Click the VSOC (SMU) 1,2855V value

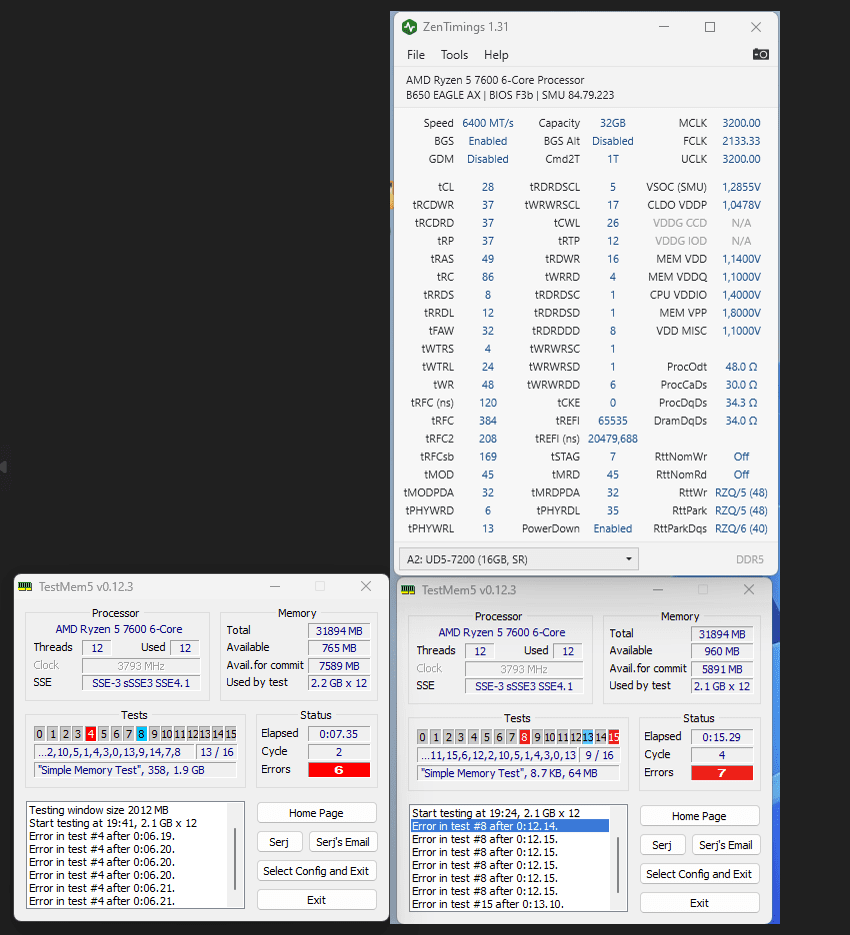point(741,187)
